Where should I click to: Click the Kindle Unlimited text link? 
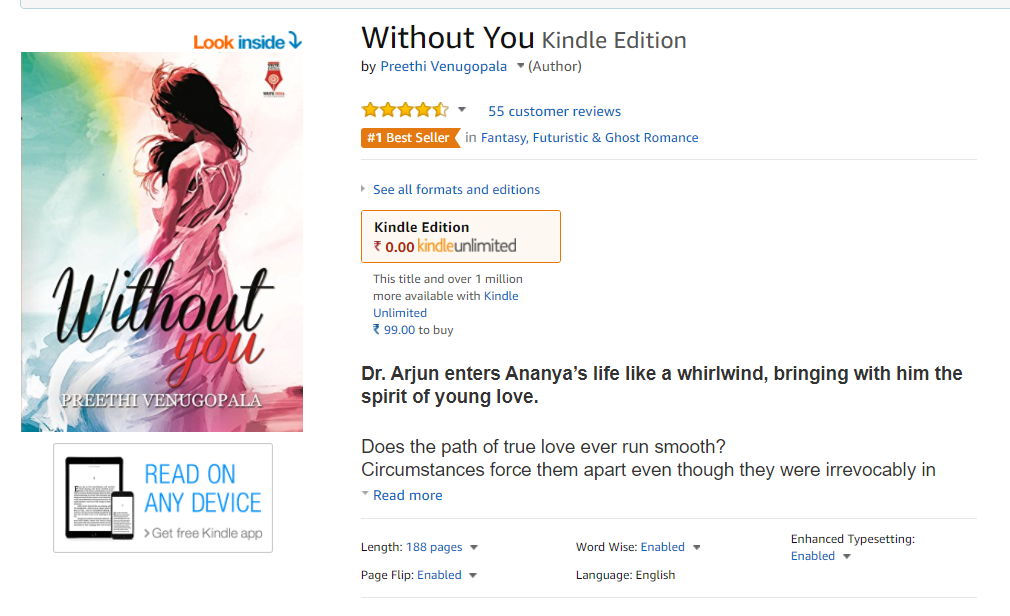click(446, 304)
